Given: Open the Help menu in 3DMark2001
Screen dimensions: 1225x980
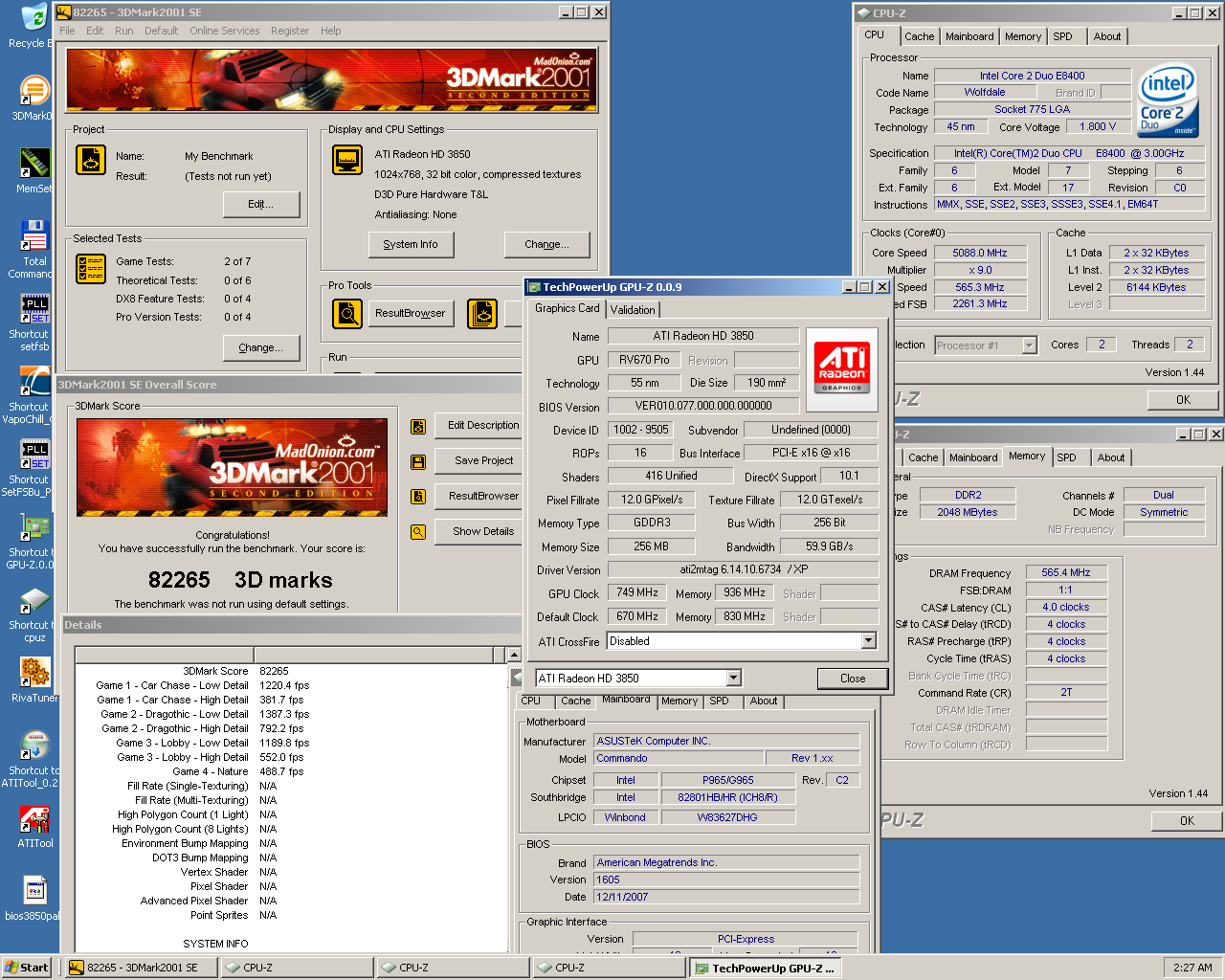Looking at the screenshot, I should [x=331, y=31].
